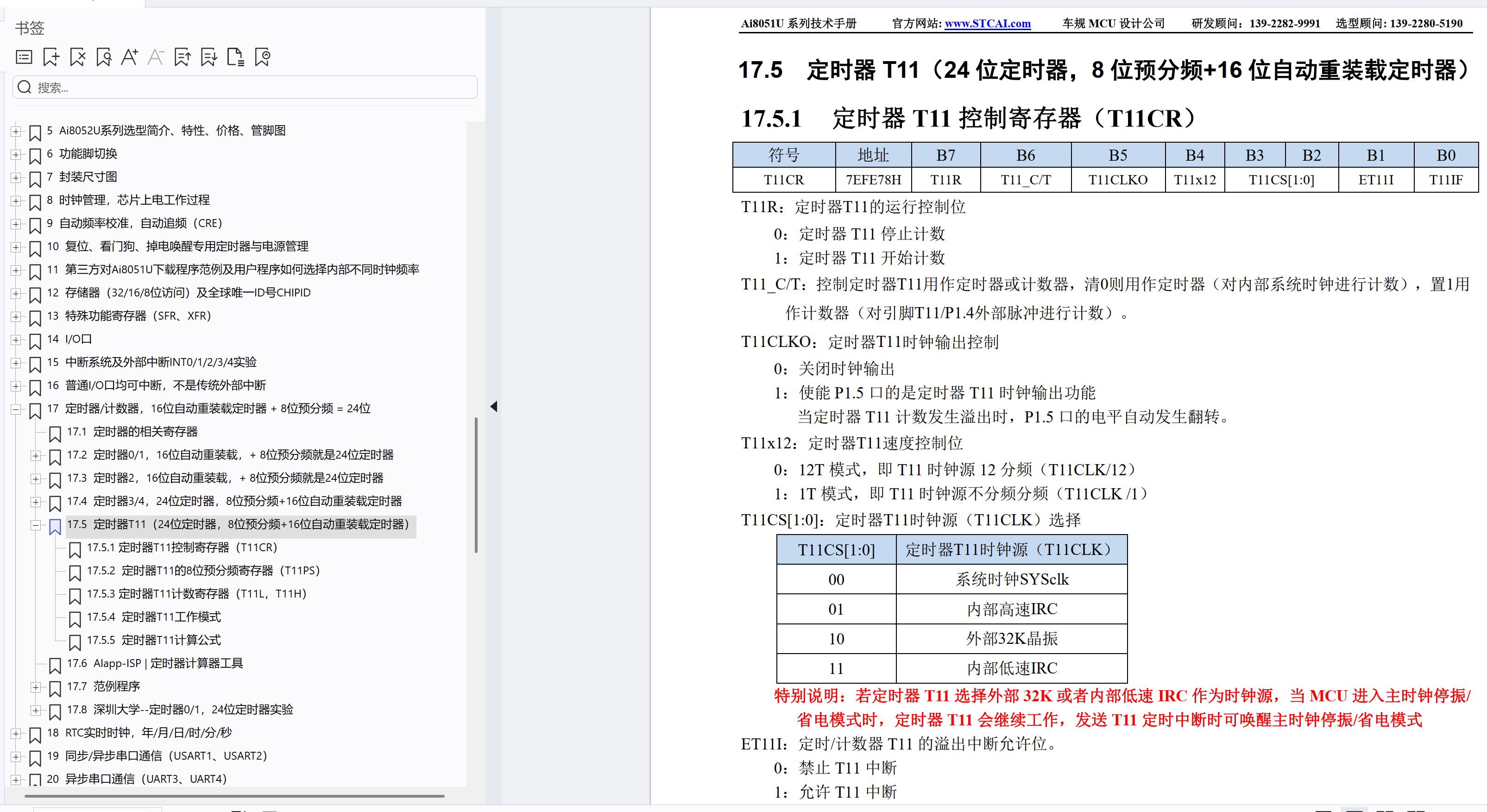This screenshot has width=1487, height=812.
Task: Expand chapter 8 时钟管理 node
Action: click(x=16, y=201)
